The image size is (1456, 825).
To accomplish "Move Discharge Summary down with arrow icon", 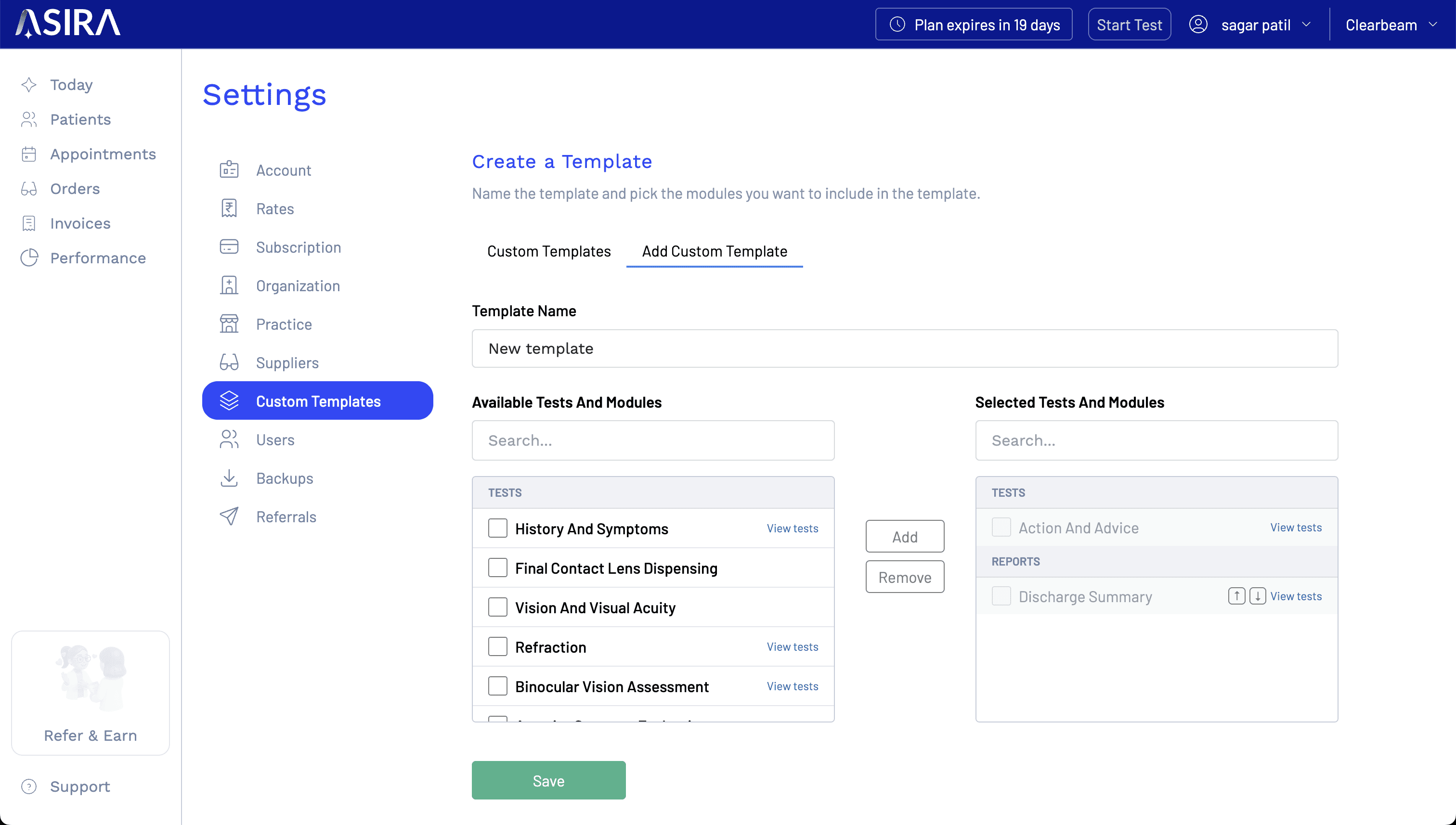I will [x=1257, y=596].
